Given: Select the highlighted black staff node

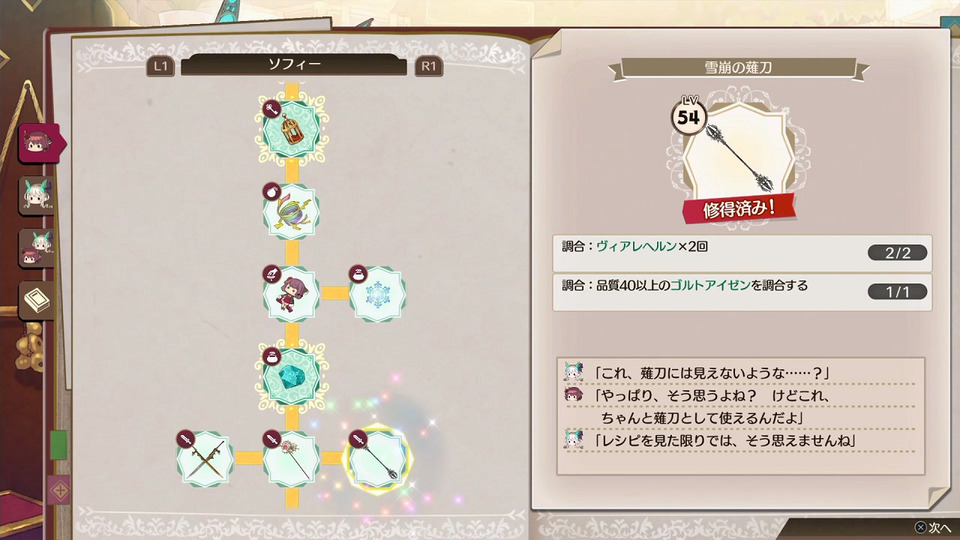Looking at the screenshot, I should (377, 459).
